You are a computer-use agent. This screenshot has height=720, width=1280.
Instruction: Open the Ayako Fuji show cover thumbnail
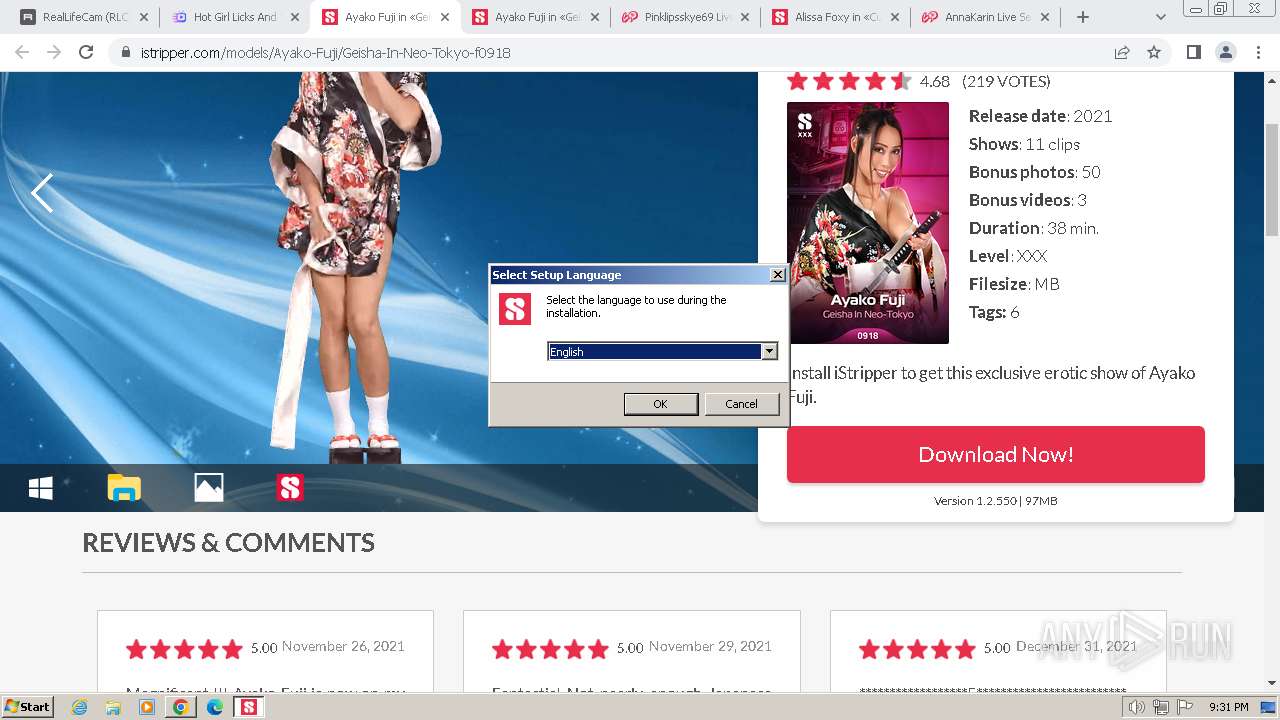coord(868,223)
